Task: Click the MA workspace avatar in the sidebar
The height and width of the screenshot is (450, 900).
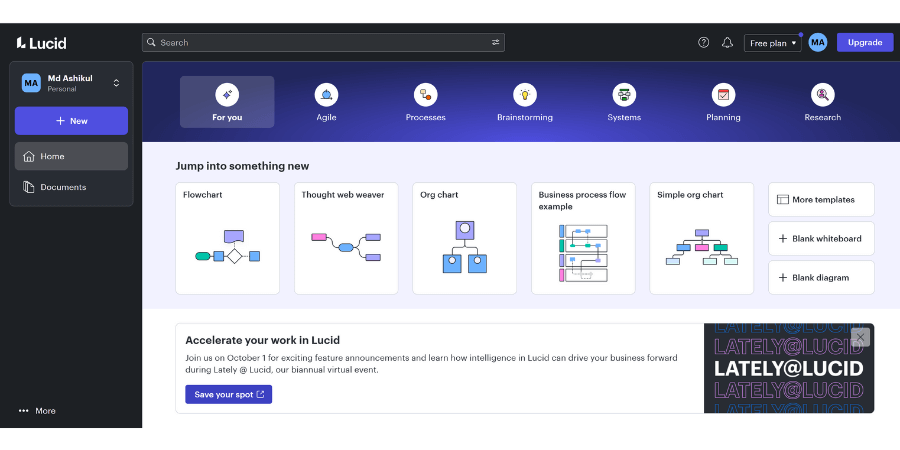Action: pos(32,83)
